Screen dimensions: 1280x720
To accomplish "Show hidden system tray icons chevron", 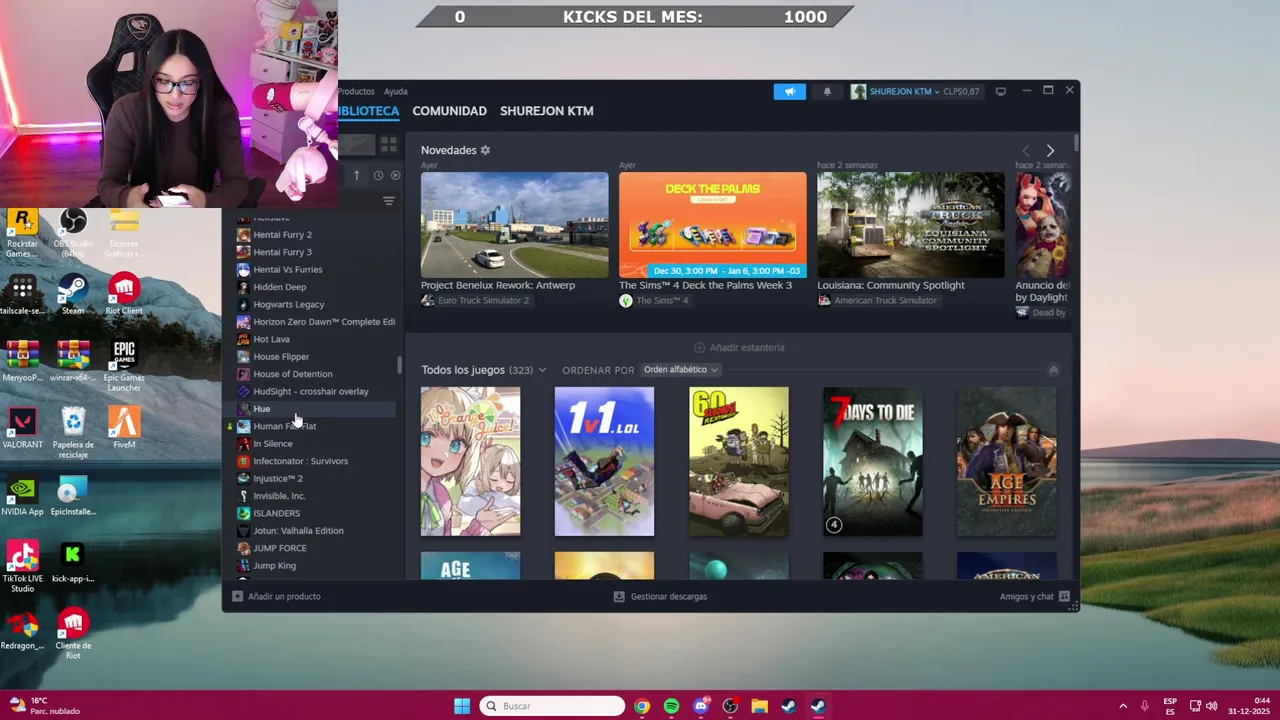I will coord(1123,706).
